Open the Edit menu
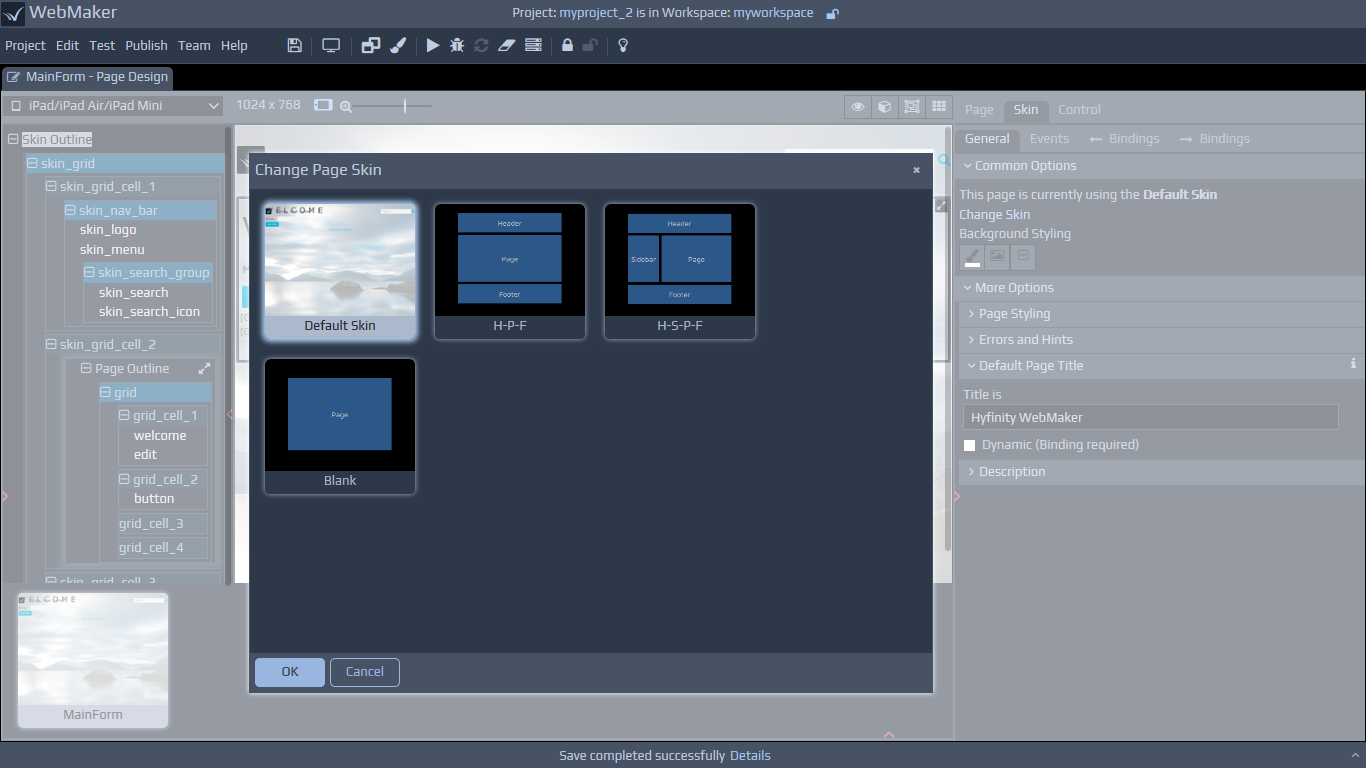The image size is (1366, 768). (x=67, y=45)
